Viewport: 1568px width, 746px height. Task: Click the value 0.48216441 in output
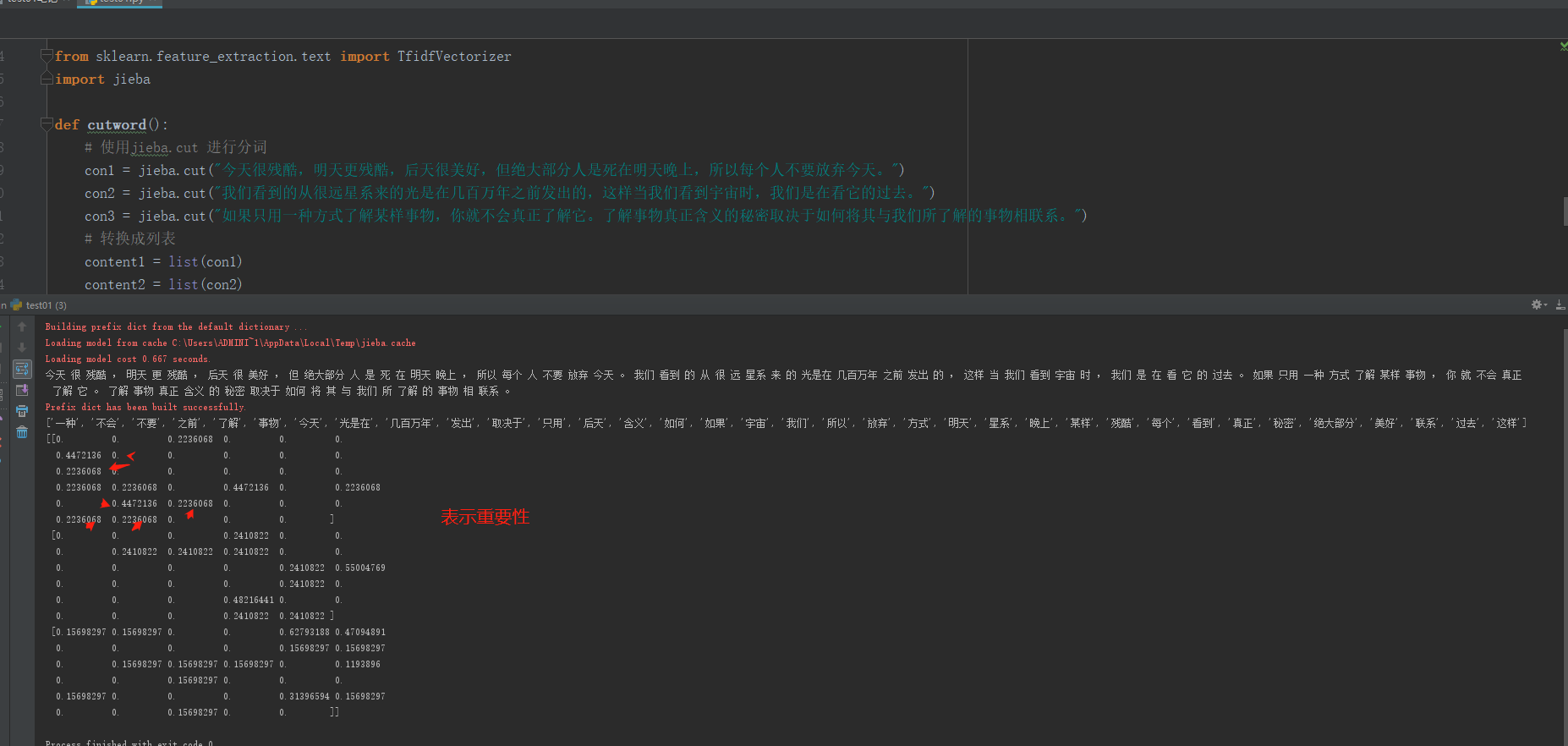tap(249, 600)
